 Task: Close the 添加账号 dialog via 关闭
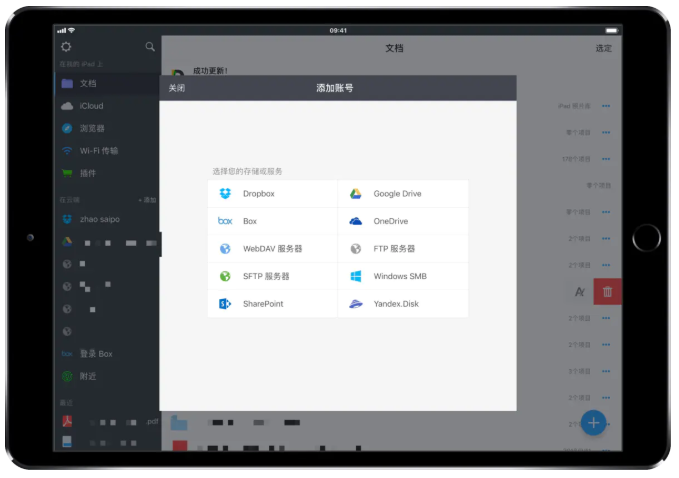176,88
